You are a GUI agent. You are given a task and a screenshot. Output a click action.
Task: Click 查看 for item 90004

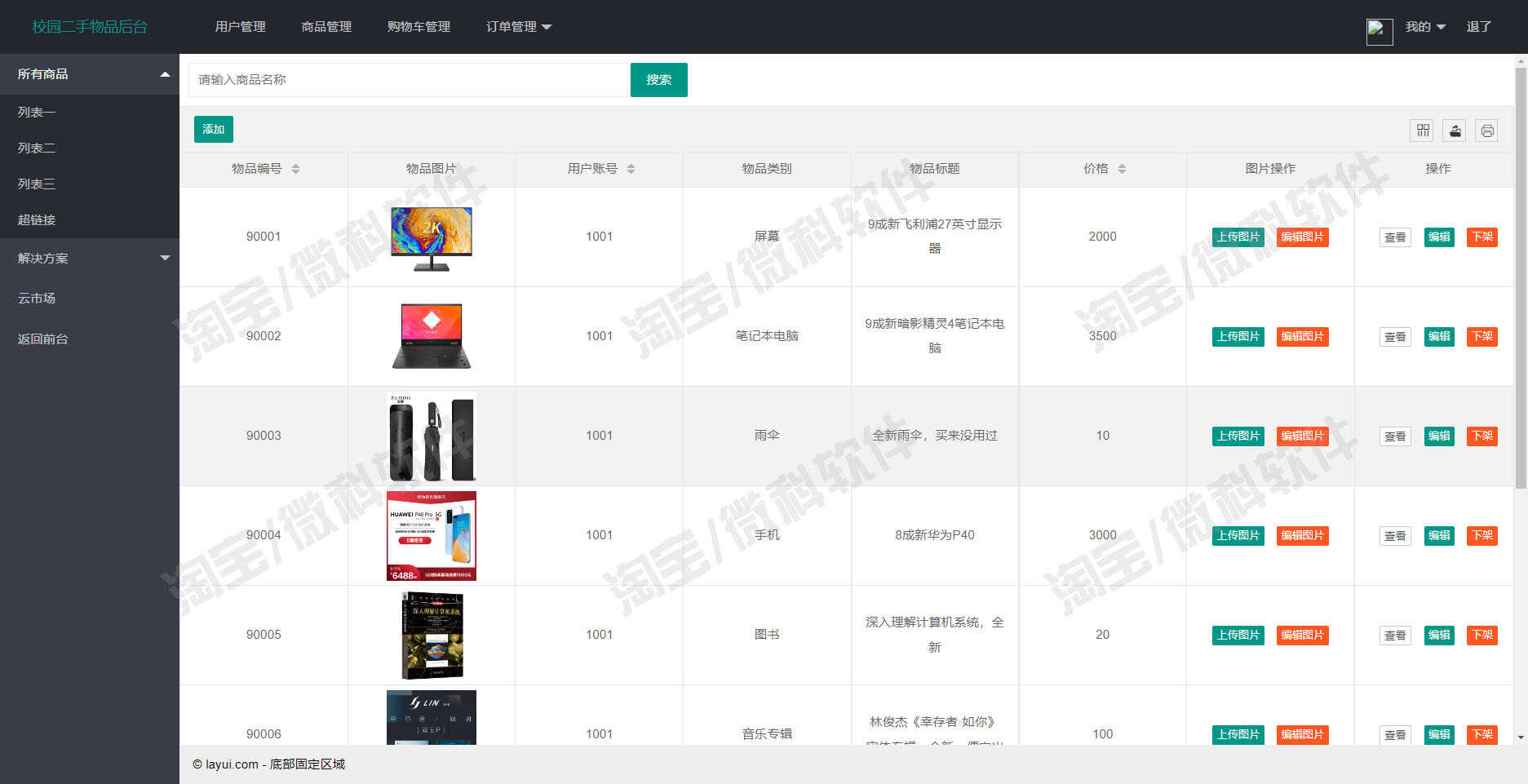1396,536
